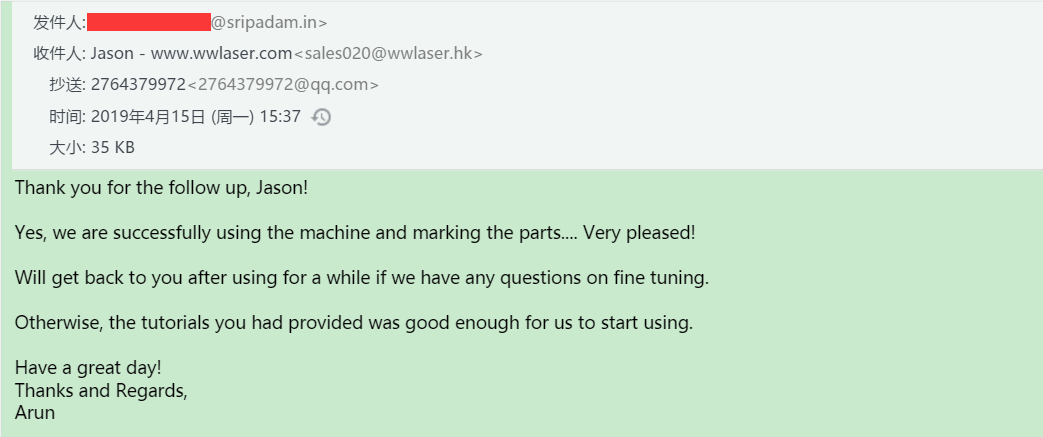Viewport: 1043px width, 437px height.
Task: Click the signature name Arun
Action: pyautogui.click(x=35, y=413)
